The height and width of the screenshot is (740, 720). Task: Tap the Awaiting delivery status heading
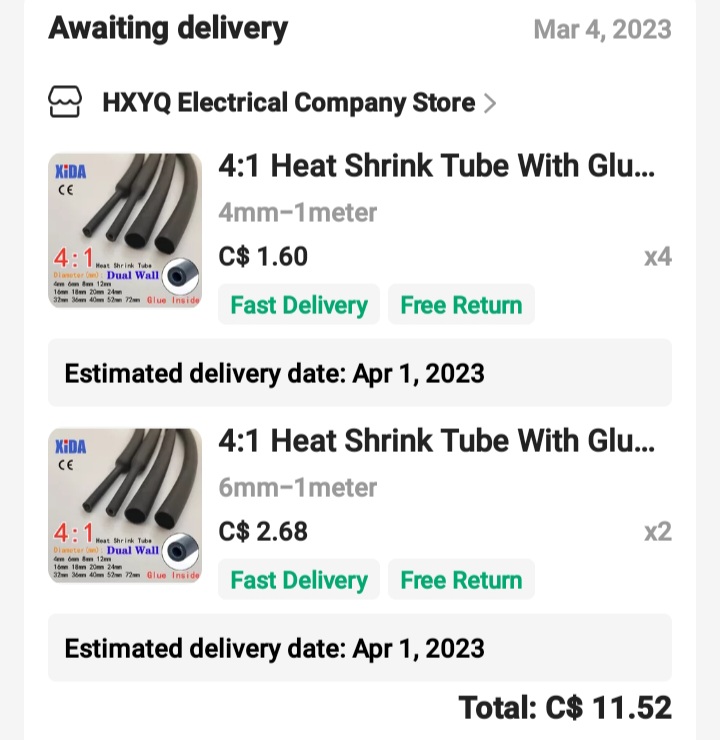pyautogui.click(x=168, y=28)
